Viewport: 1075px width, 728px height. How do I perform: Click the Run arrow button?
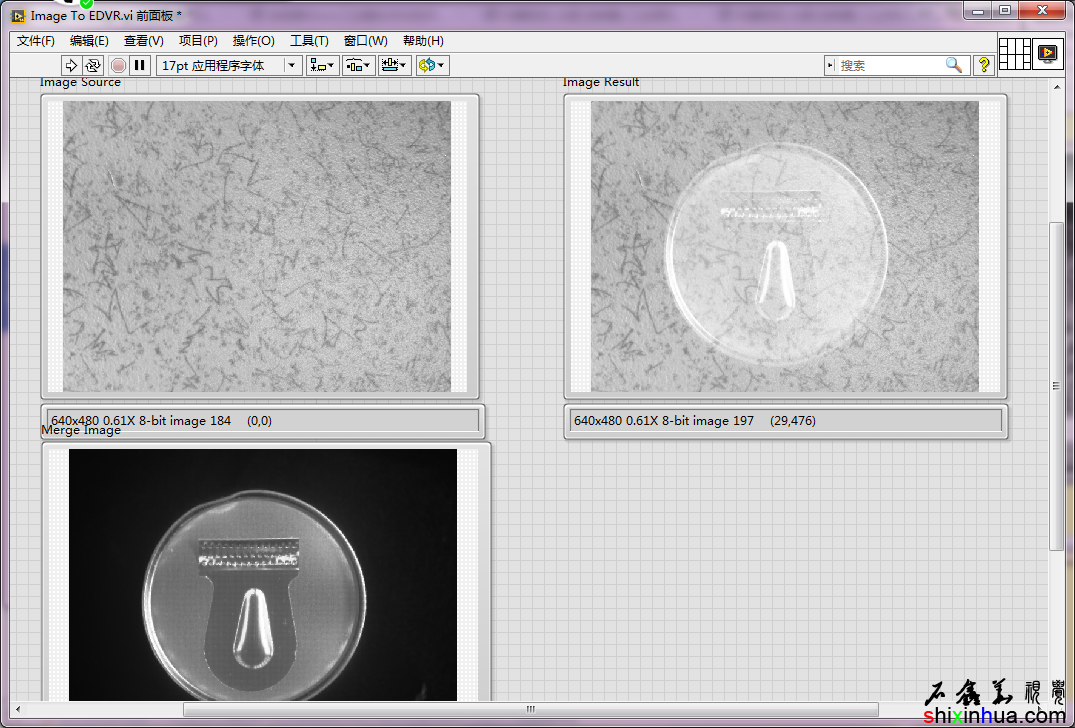click(x=70, y=65)
